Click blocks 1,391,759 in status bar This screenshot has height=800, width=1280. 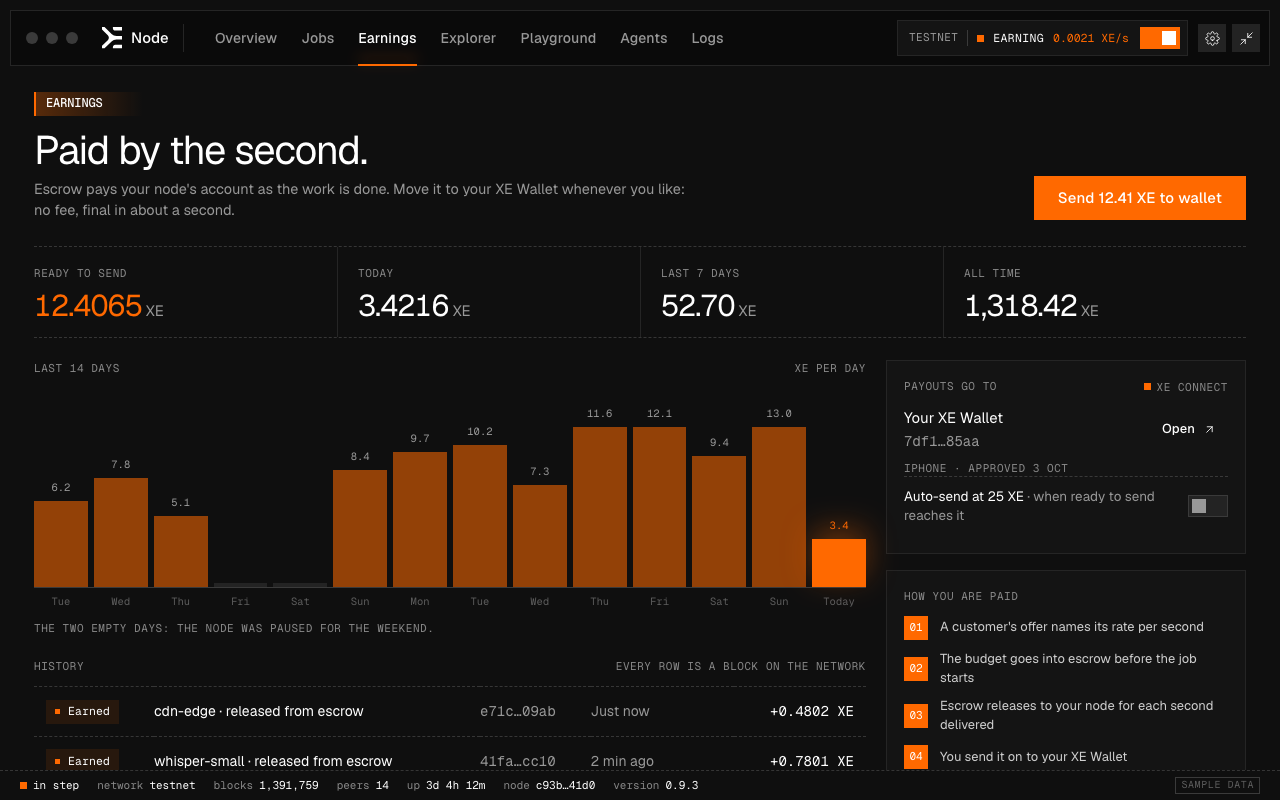tap(266, 785)
